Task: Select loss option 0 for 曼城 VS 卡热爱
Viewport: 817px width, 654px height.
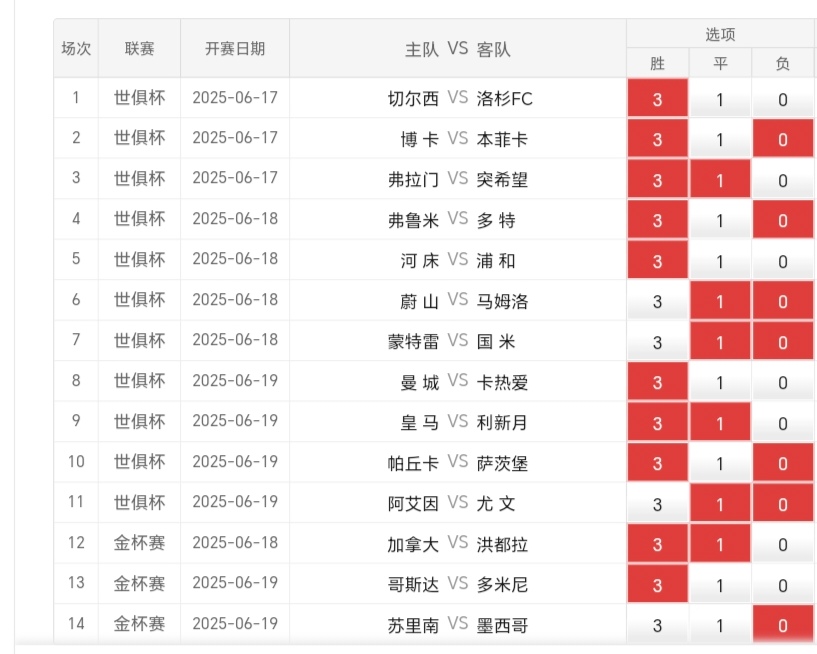Action: click(783, 381)
